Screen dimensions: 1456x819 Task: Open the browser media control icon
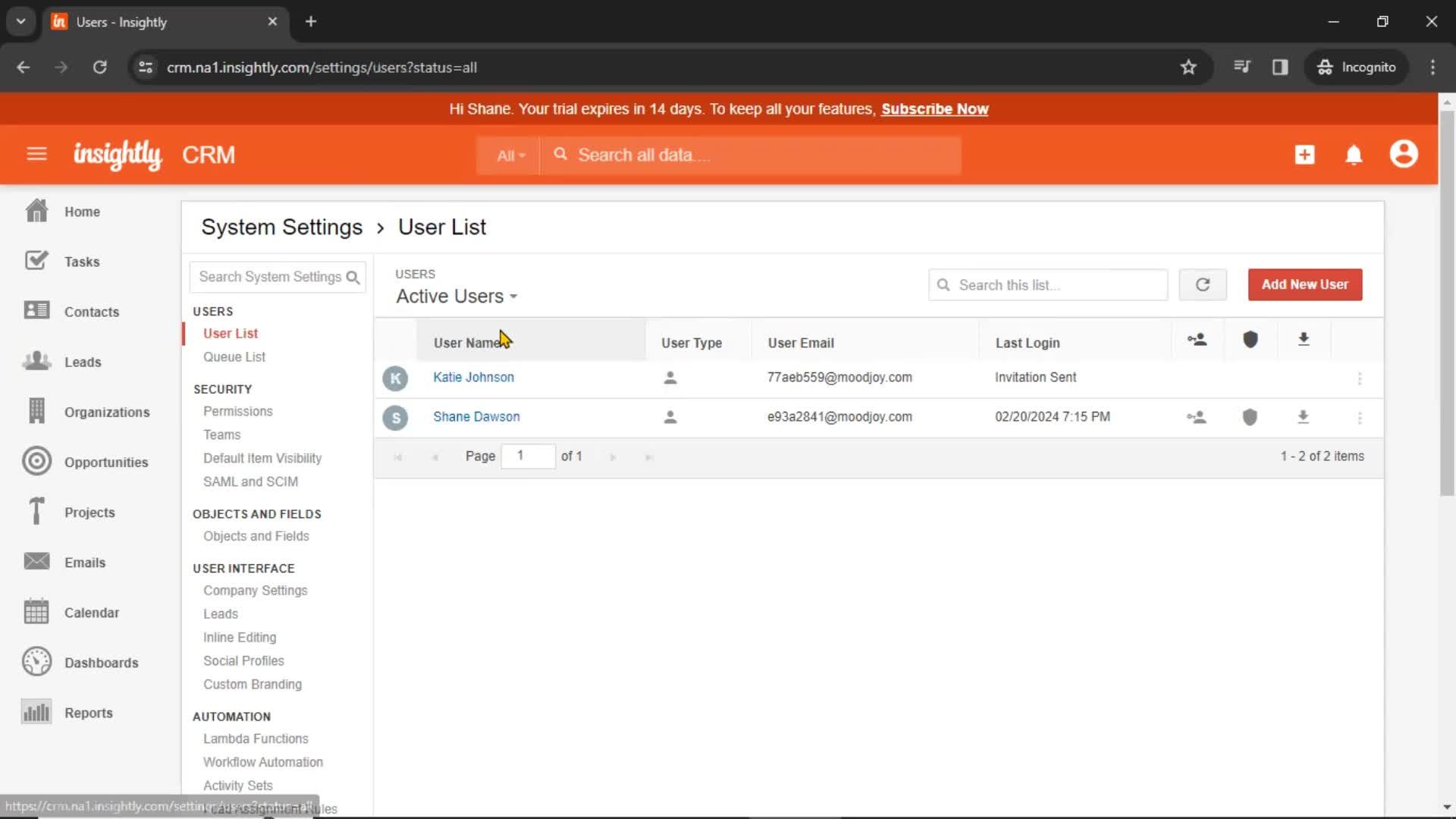(1241, 67)
